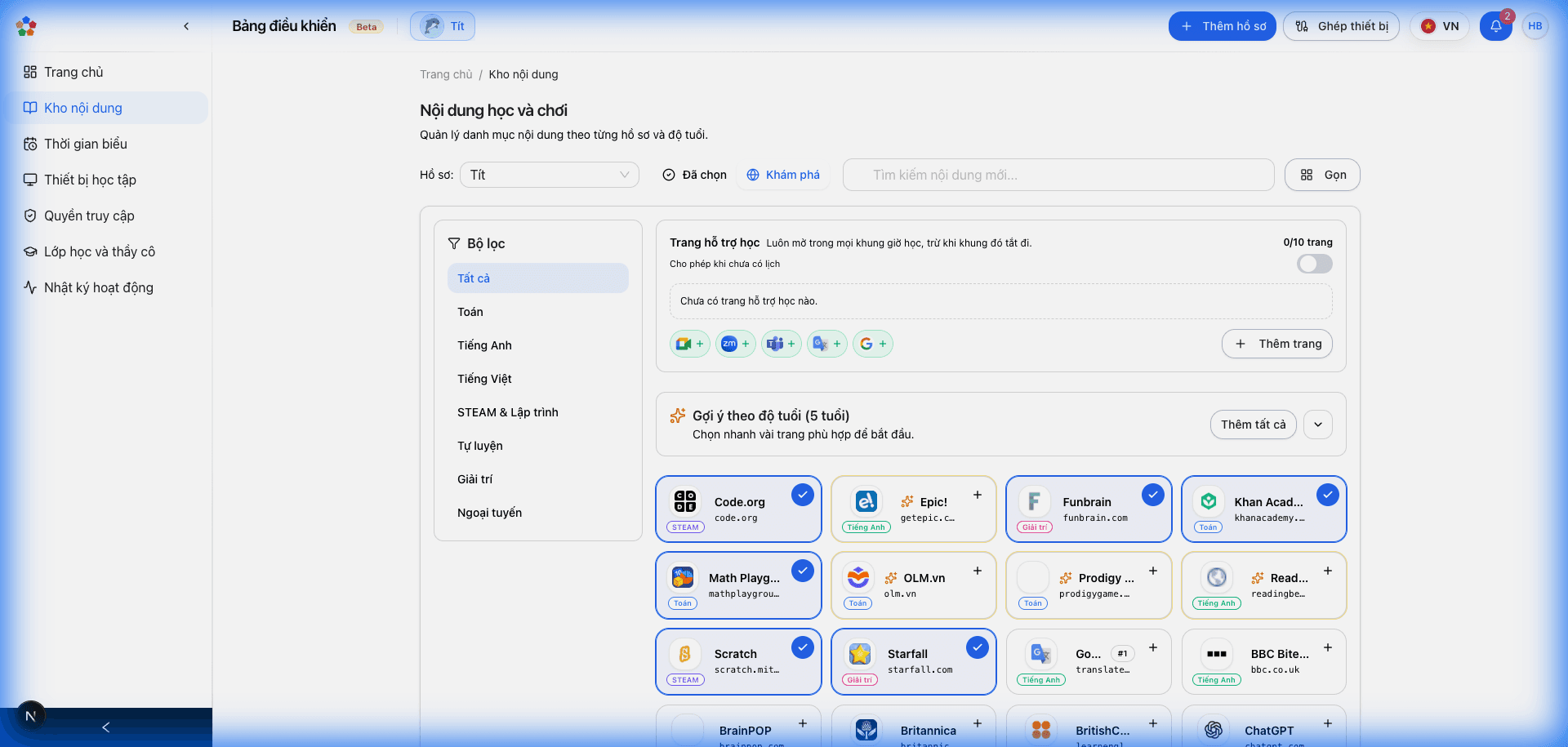The width and height of the screenshot is (1568, 747).
Task: Add Google Translate card with plus icon
Action: 1153,647
